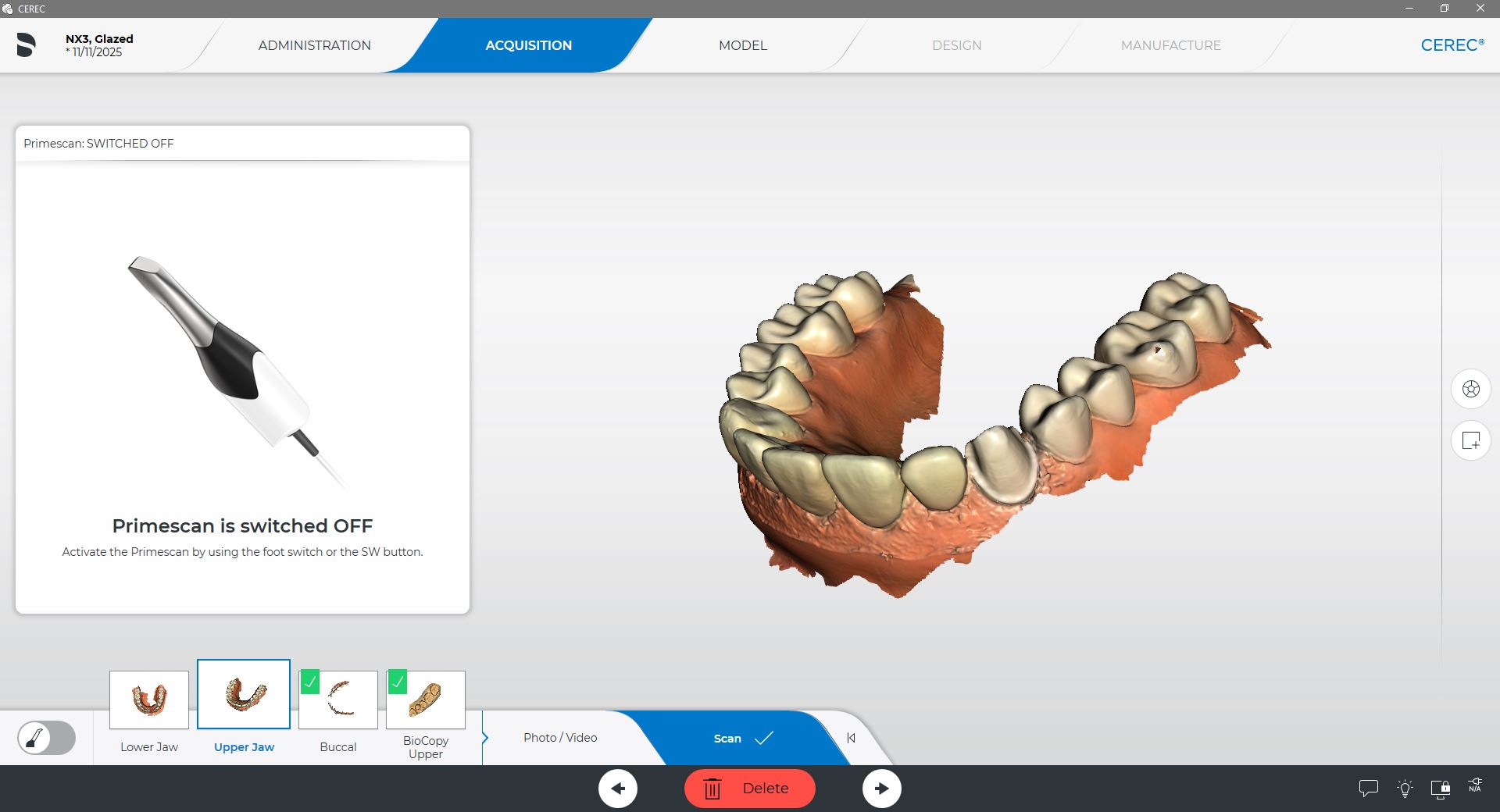Click the green checkmark on BioCopy Upper
This screenshot has width=1500, height=812.
click(398, 682)
